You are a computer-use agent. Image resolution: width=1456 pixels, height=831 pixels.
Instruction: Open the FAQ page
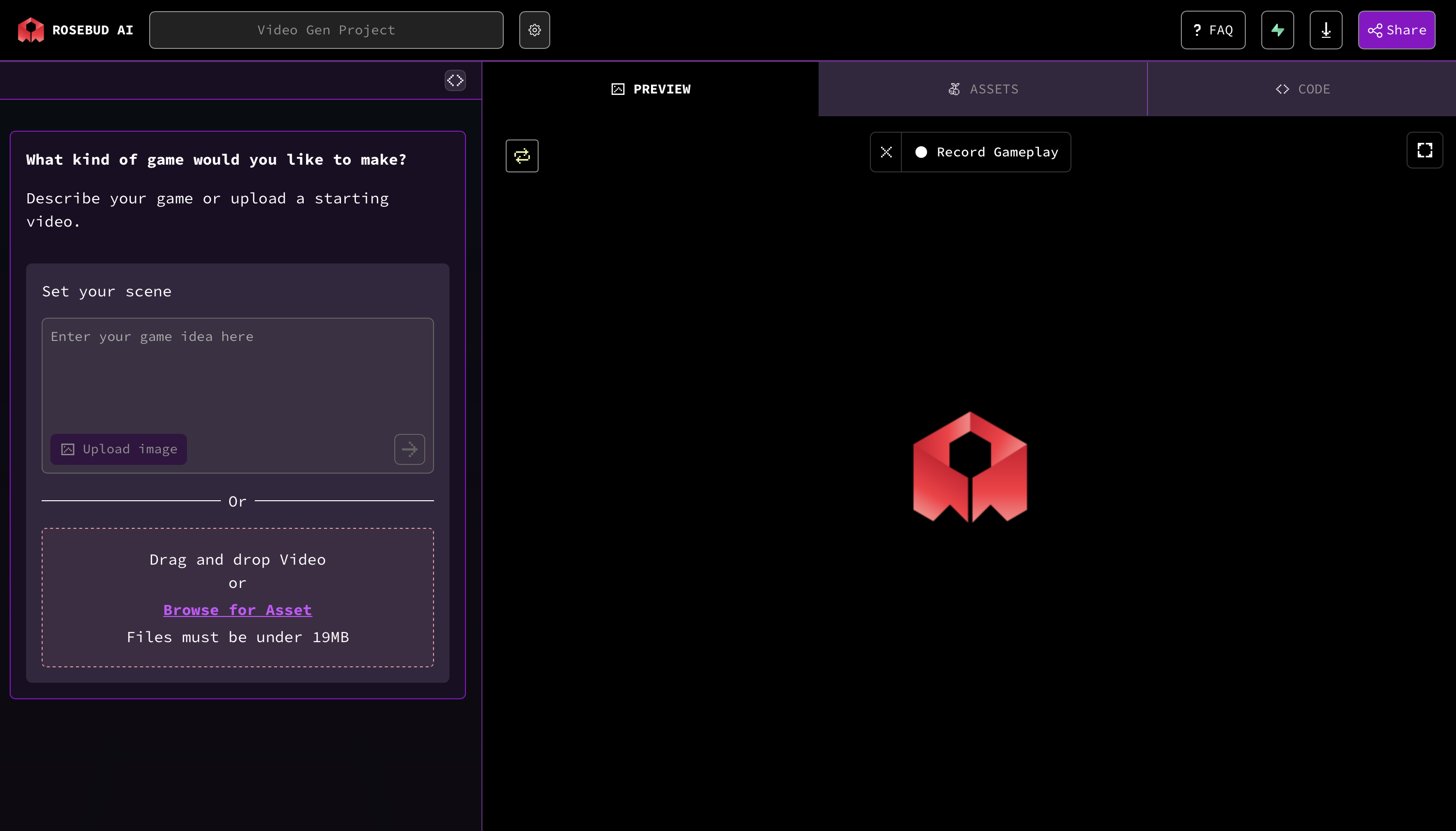[1213, 30]
